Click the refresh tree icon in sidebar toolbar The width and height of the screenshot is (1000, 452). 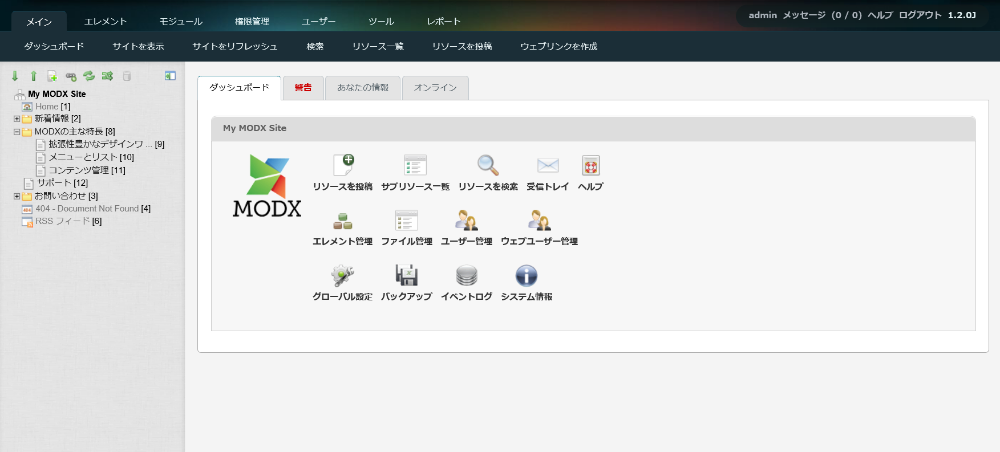point(88,76)
